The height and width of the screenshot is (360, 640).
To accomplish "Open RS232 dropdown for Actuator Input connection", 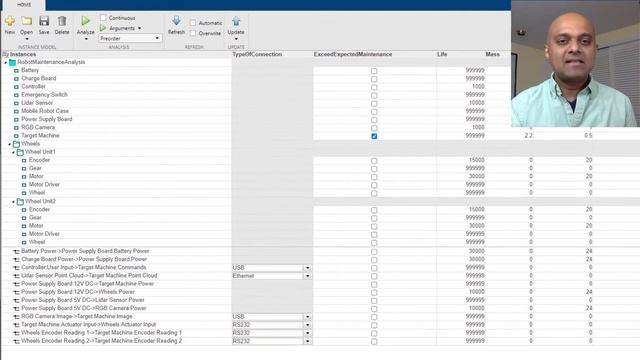I will [x=307, y=325].
